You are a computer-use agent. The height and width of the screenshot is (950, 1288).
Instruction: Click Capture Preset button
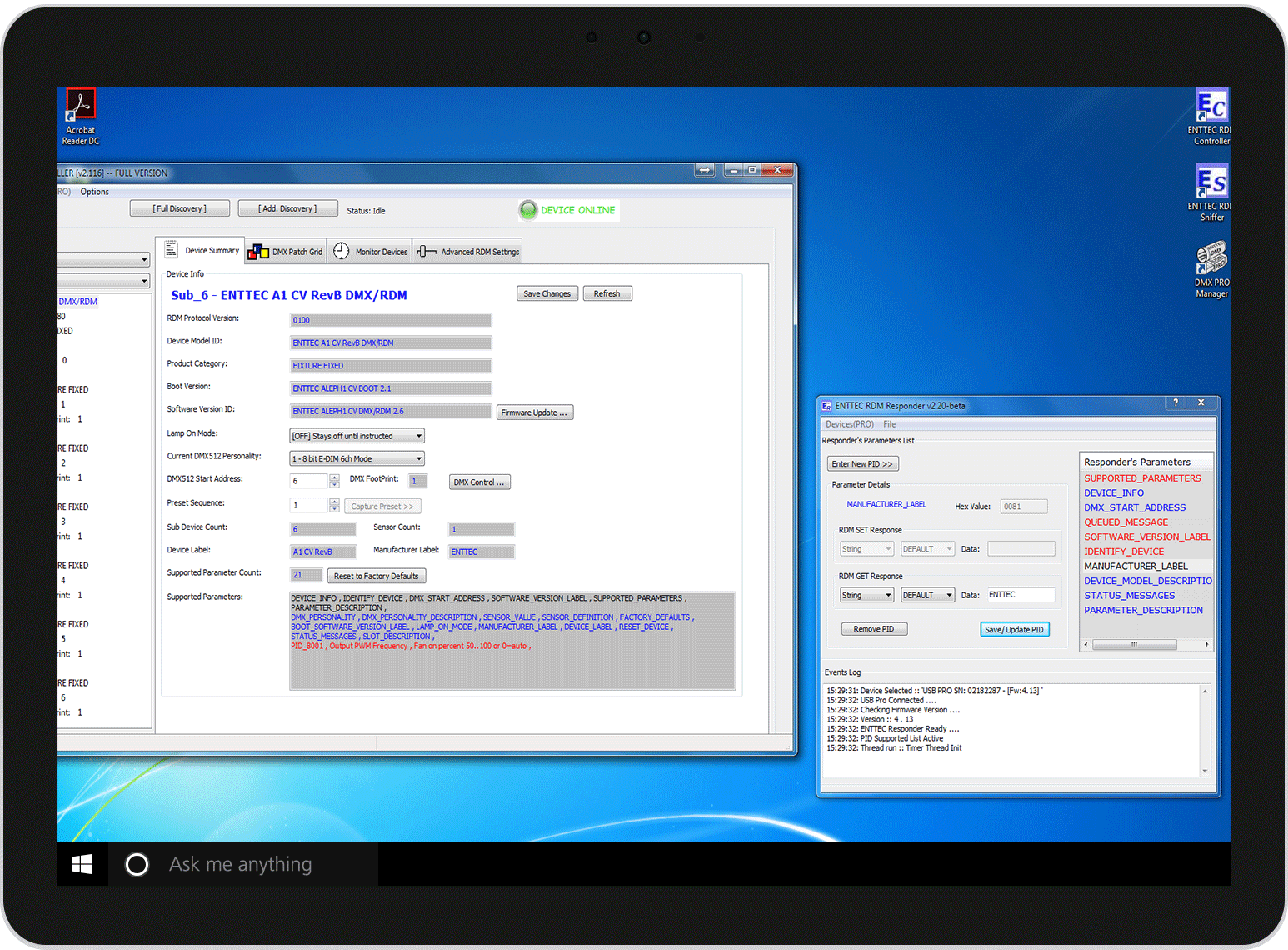click(382, 506)
